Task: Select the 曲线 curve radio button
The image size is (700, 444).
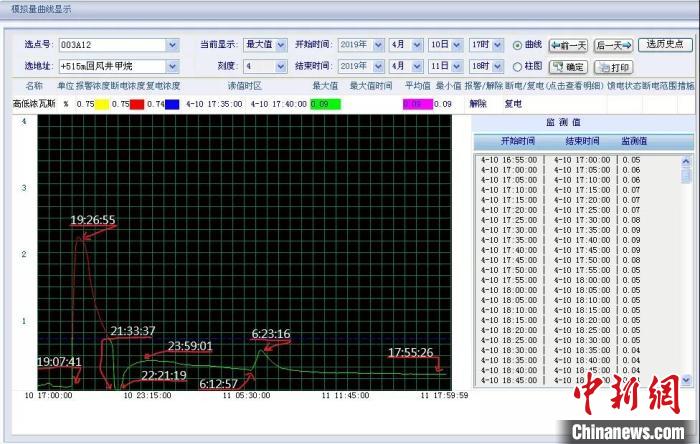Action: [518, 45]
